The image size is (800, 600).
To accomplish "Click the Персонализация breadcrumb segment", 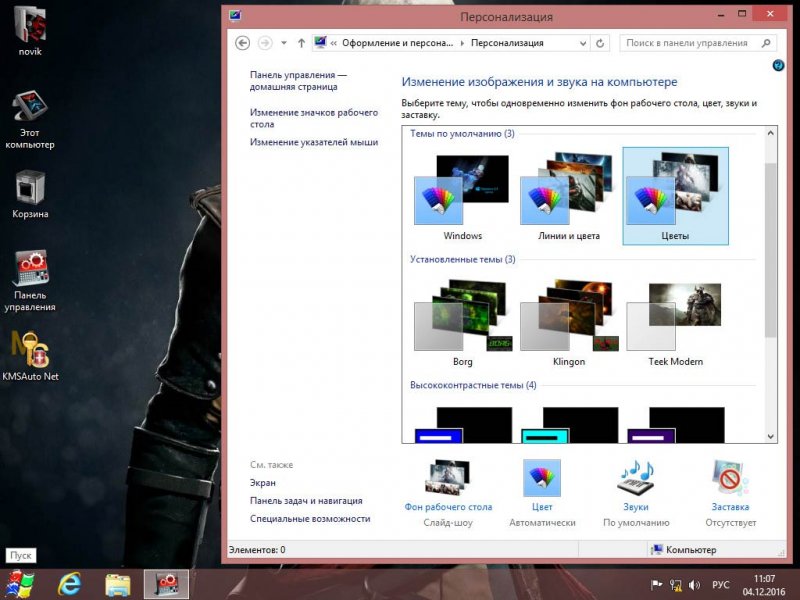I will [507, 43].
